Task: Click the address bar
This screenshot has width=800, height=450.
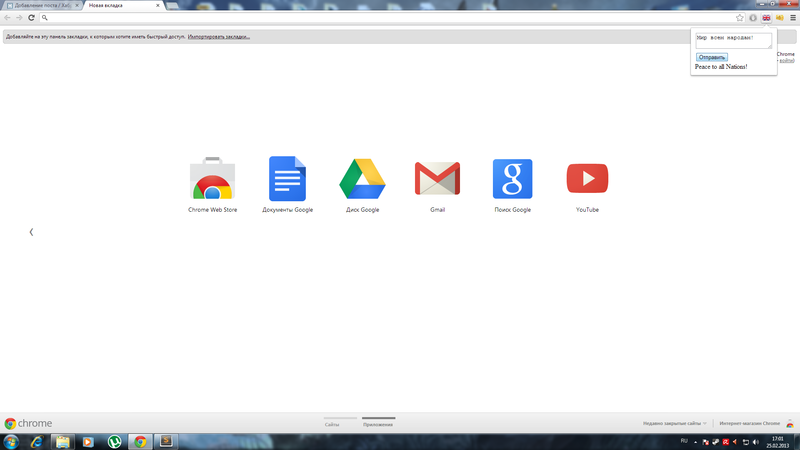Action: pos(390,18)
